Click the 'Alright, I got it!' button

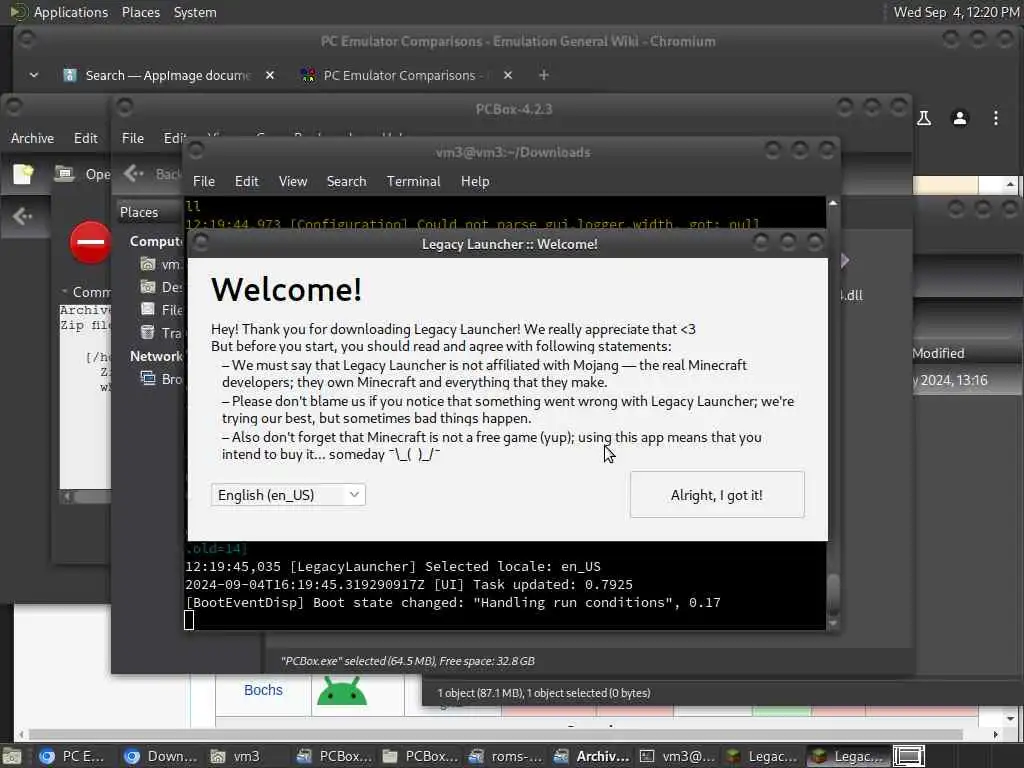click(716, 494)
